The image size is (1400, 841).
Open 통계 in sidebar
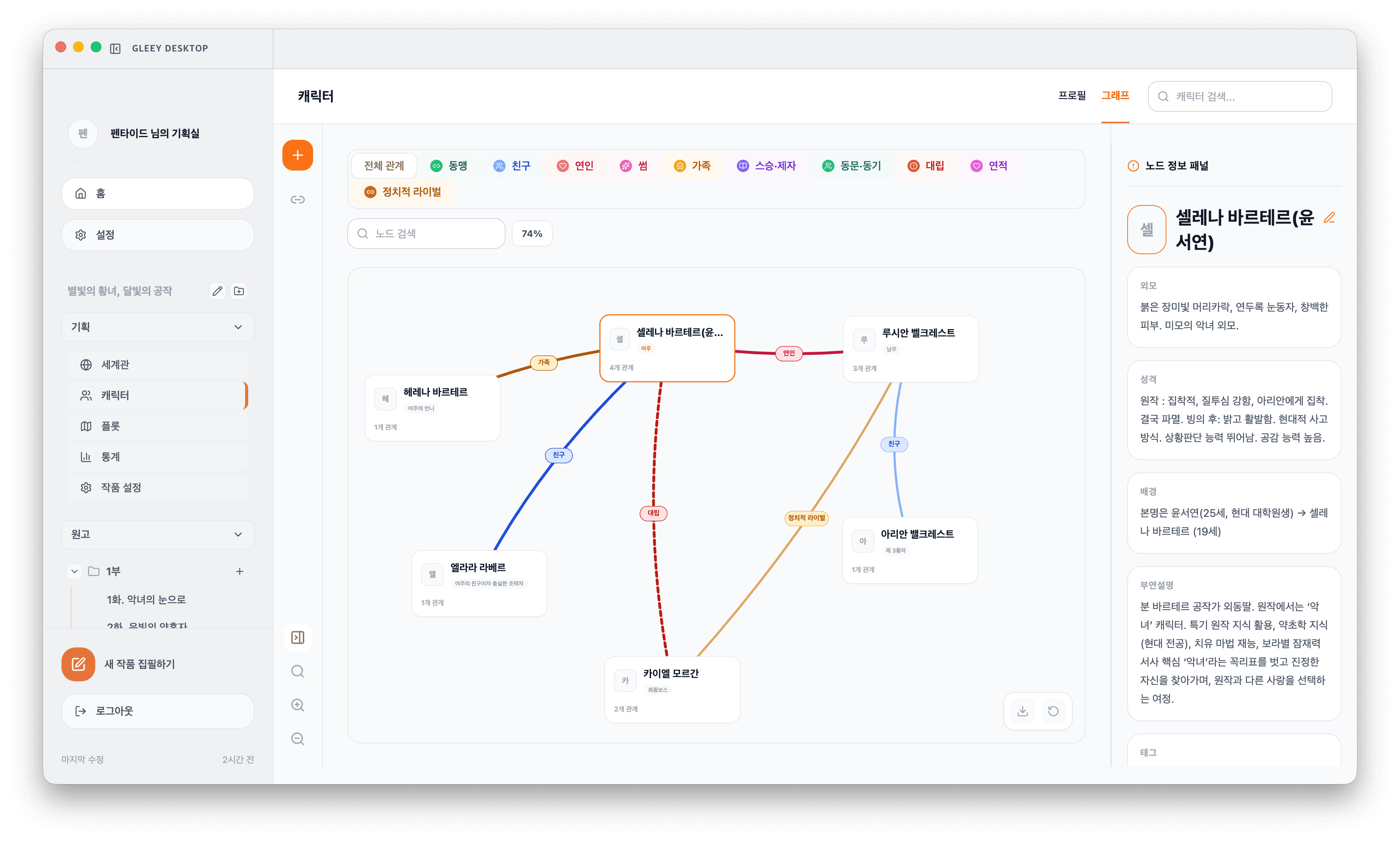[158, 457]
